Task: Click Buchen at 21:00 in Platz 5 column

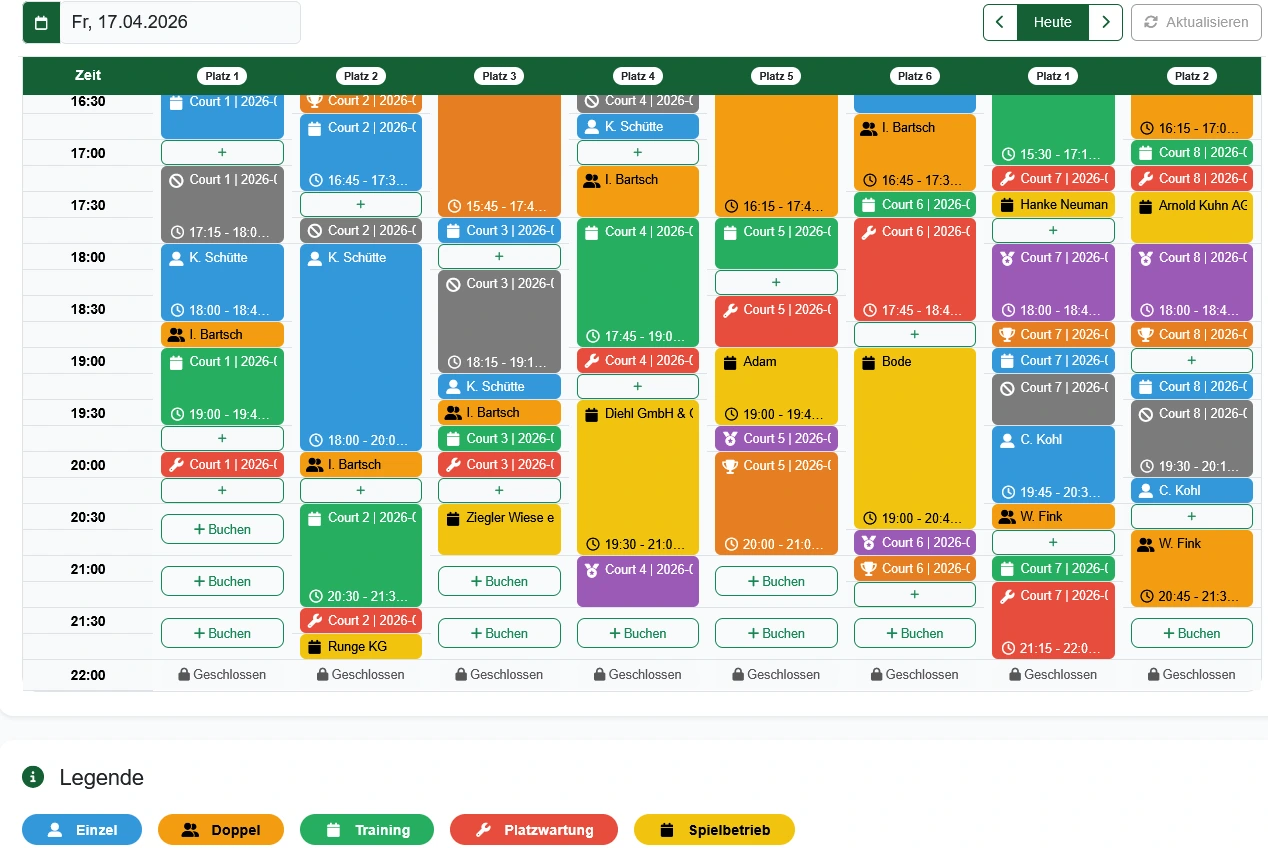Action: click(776, 581)
